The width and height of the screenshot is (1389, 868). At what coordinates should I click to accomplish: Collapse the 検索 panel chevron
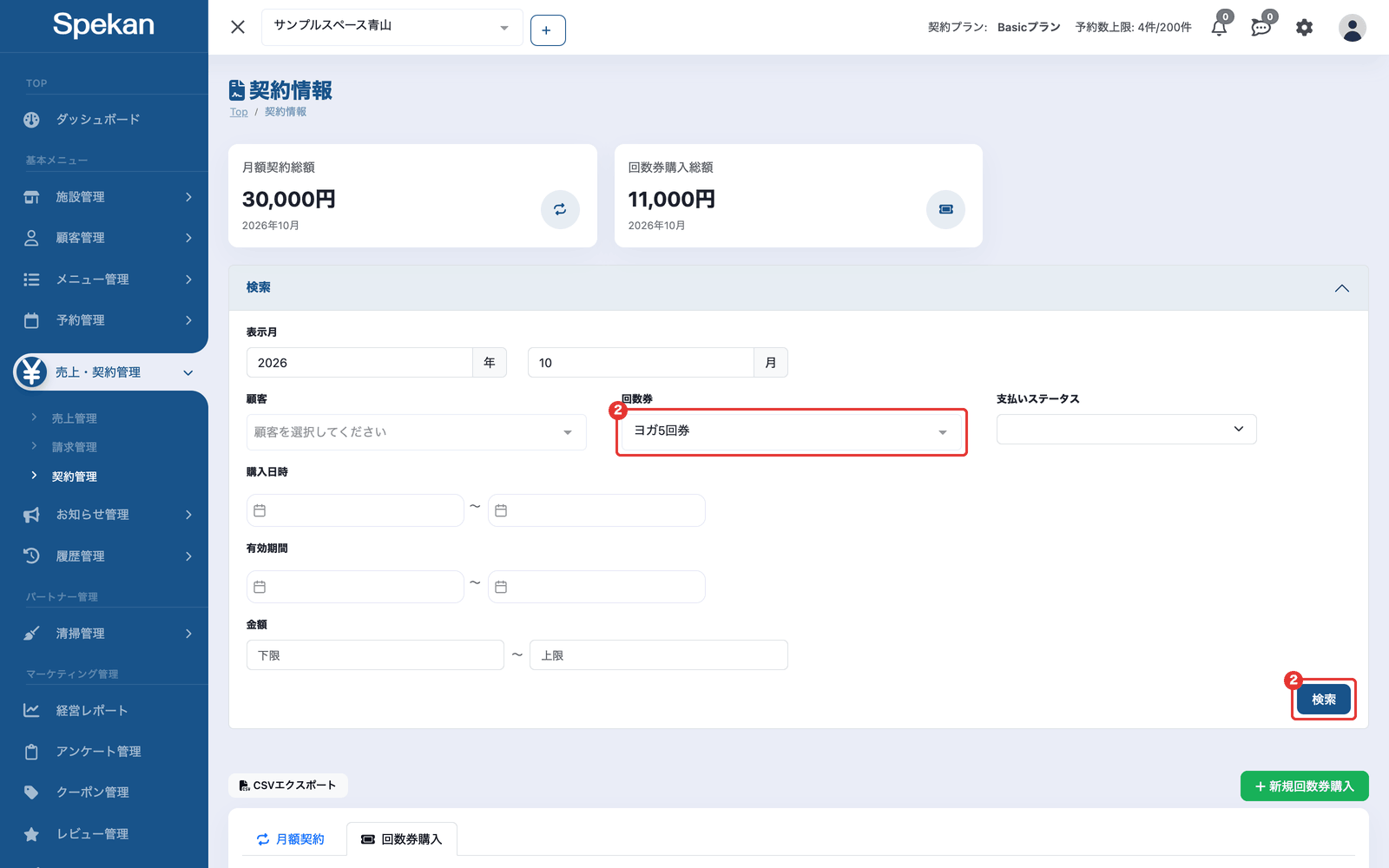point(1341,288)
